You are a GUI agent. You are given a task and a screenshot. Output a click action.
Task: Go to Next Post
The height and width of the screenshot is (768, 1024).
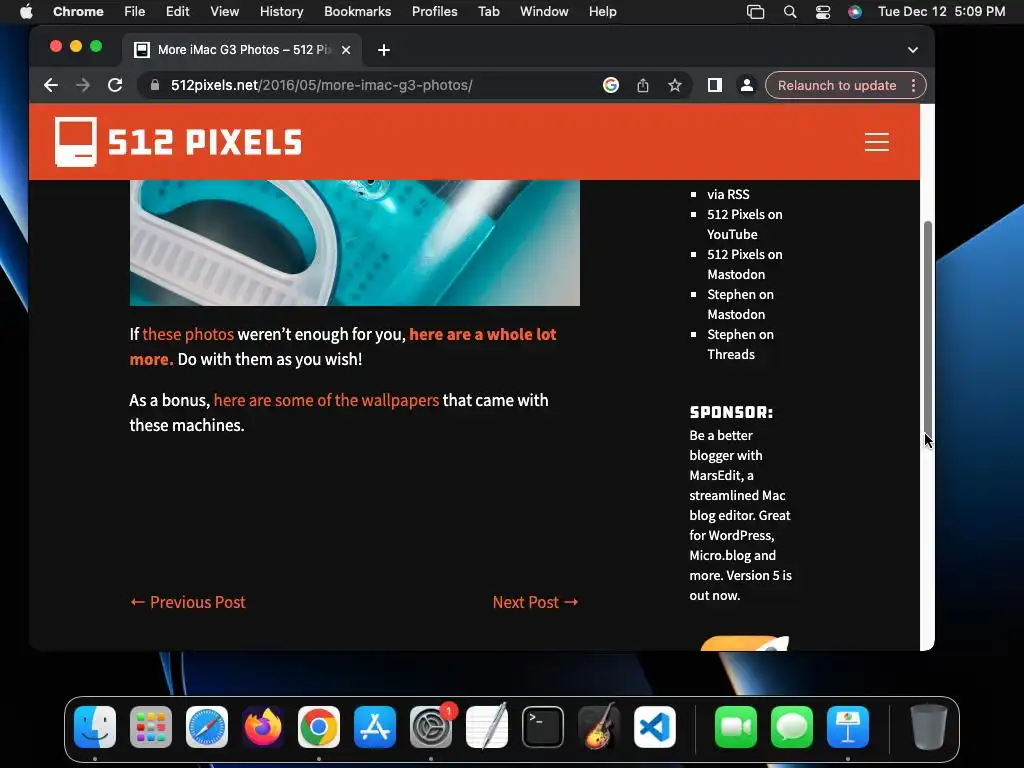[x=536, y=602]
